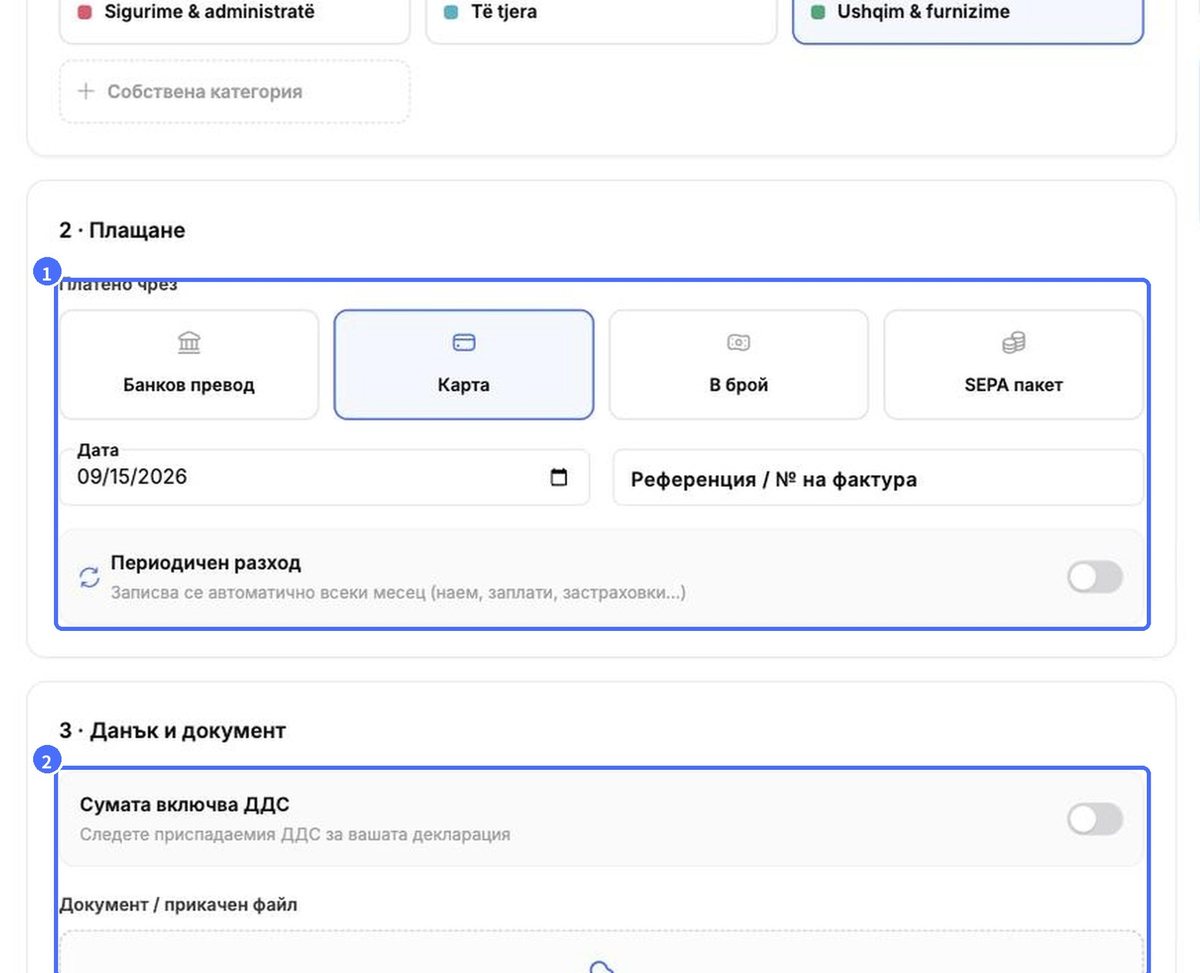Enable the Сумата включва ДДС toggle
Viewport: 1200px width, 973px height.
[x=1095, y=820]
